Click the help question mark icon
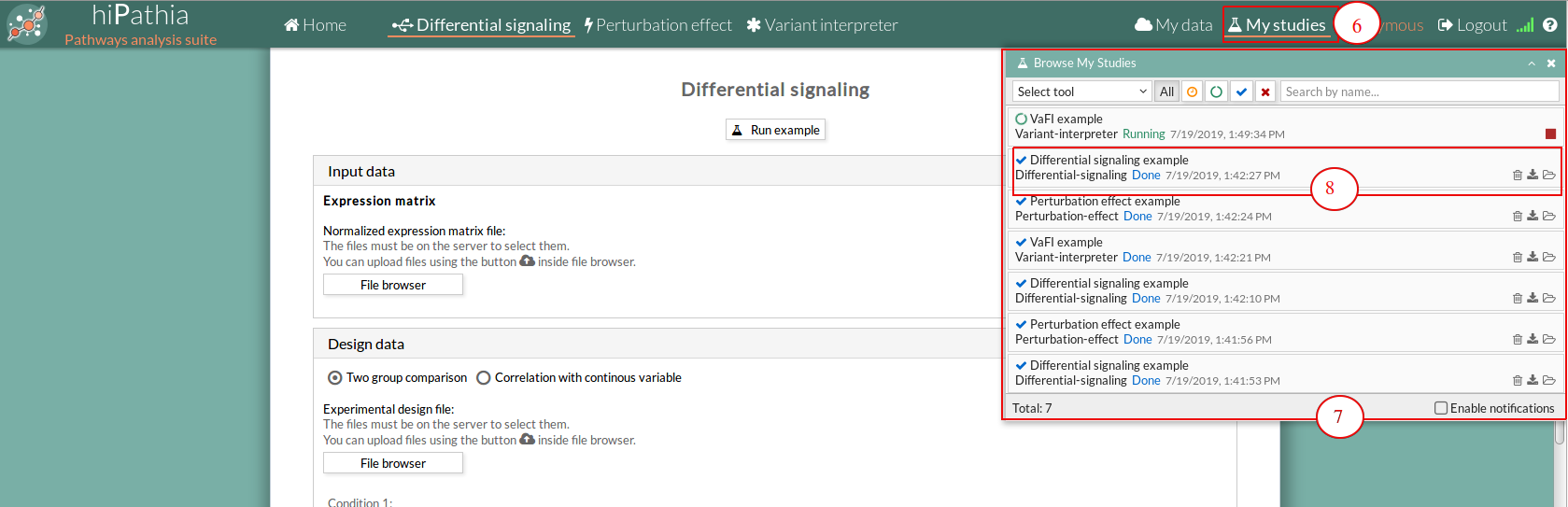The image size is (1568, 507). pyautogui.click(x=1550, y=25)
